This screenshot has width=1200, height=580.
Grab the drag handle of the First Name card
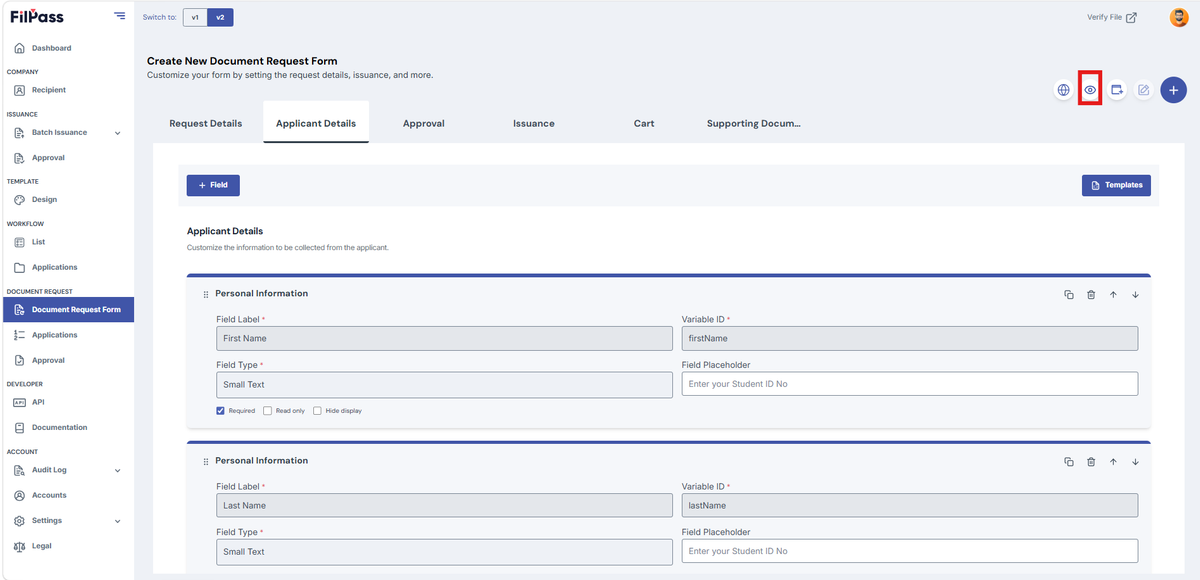[206, 294]
